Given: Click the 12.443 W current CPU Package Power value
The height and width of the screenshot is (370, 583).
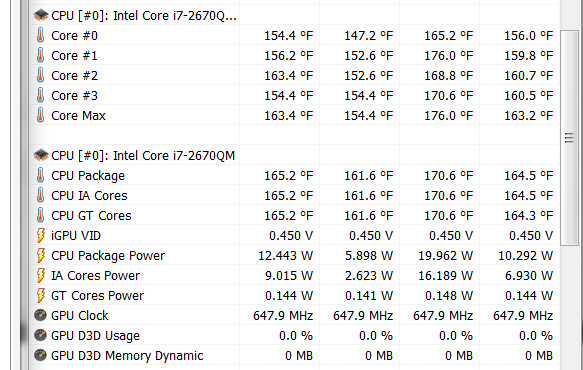Looking at the screenshot, I should pos(285,255).
